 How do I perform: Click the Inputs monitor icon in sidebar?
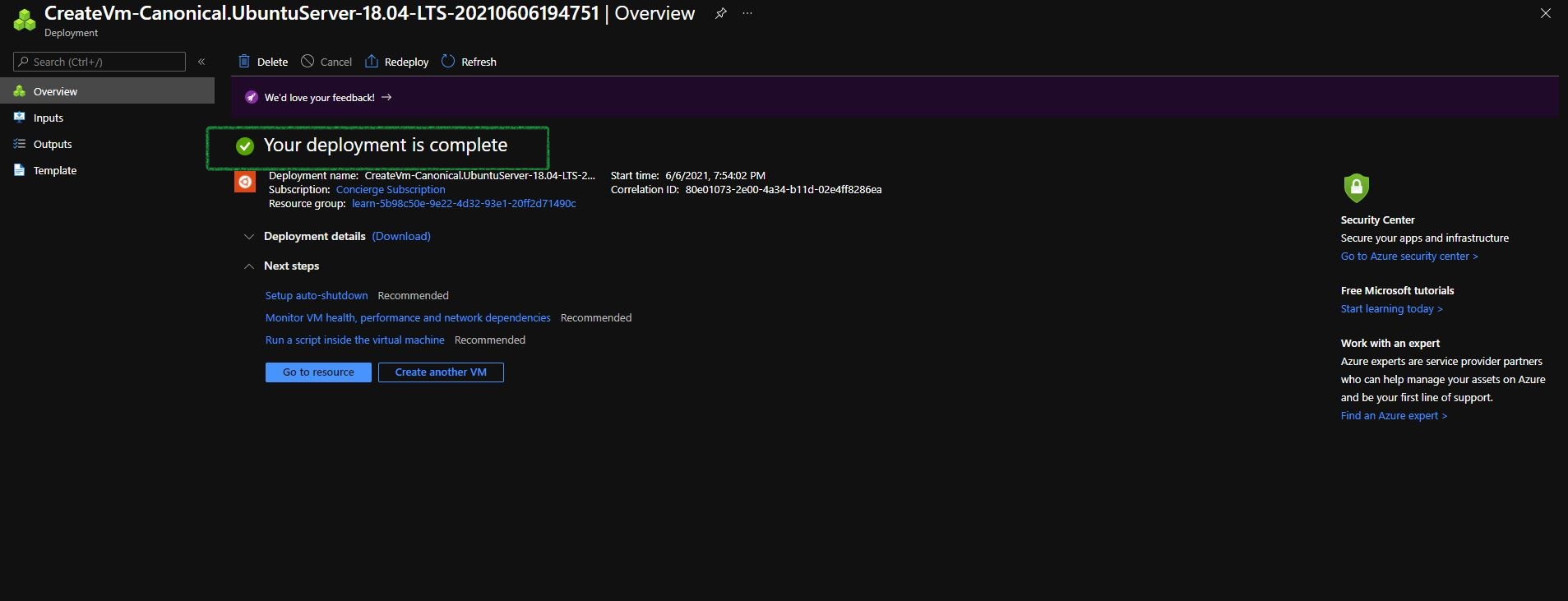click(20, 118)
